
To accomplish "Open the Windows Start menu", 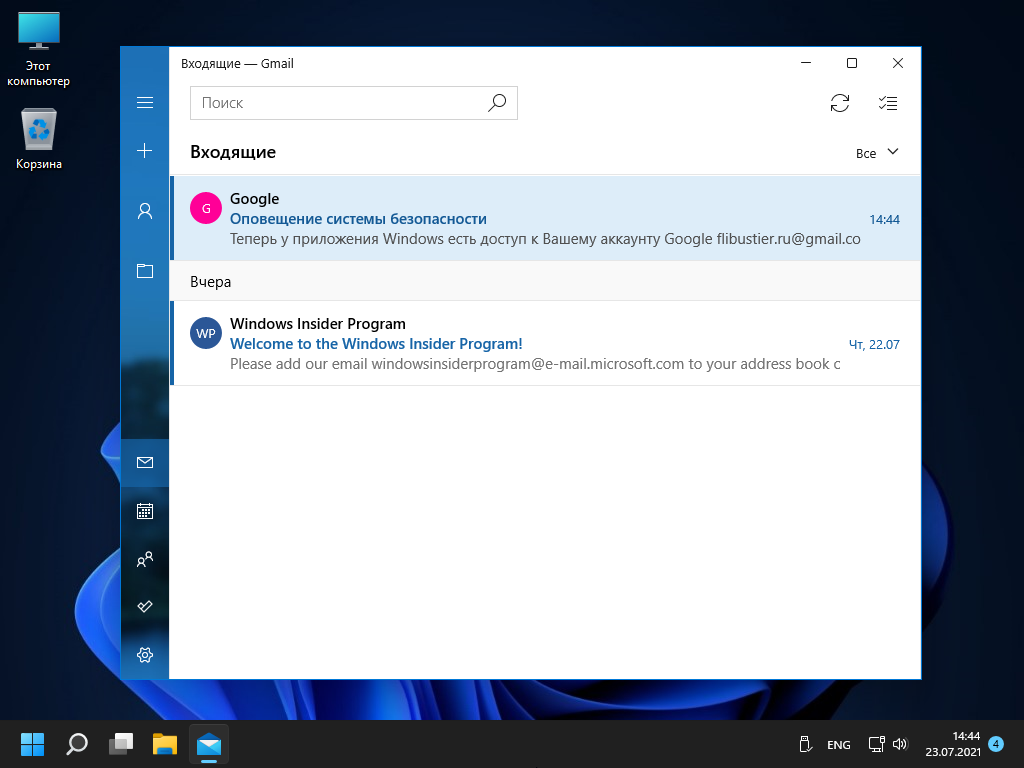I will point(33,744).
